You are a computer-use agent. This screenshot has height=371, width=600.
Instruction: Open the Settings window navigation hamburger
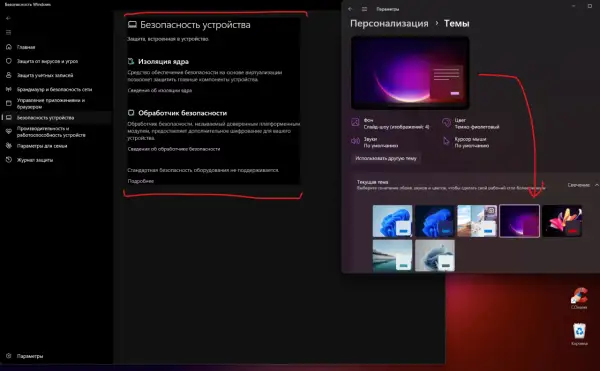point(364,9)
